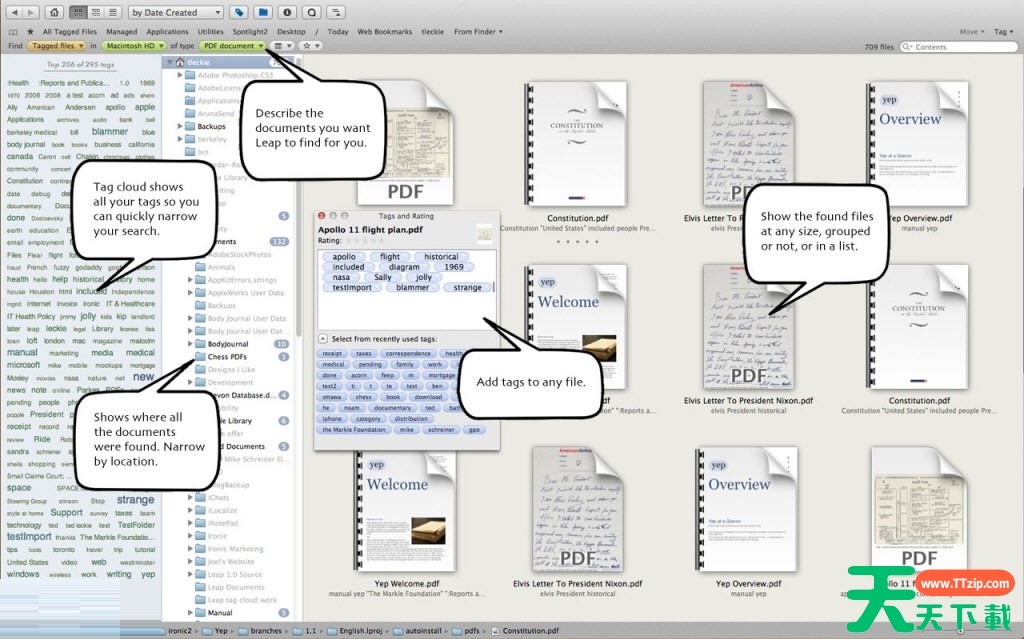This screenshot has height=639, width=1024.
Task: Click the 'manual' tag in tag cloud
Action: pyautogui.click(x=22, y=352)
